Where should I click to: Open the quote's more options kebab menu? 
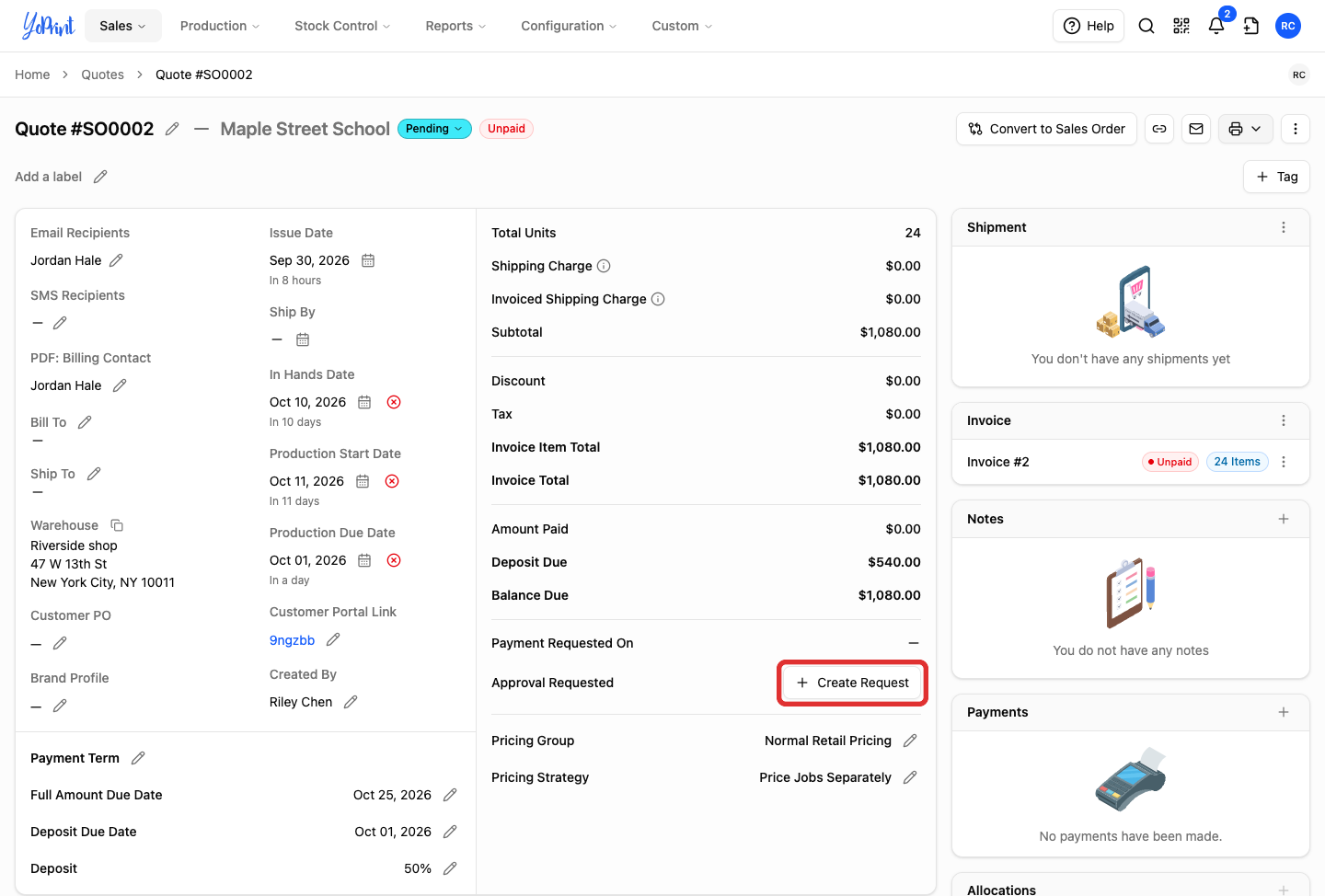(x=1296, y=129)
